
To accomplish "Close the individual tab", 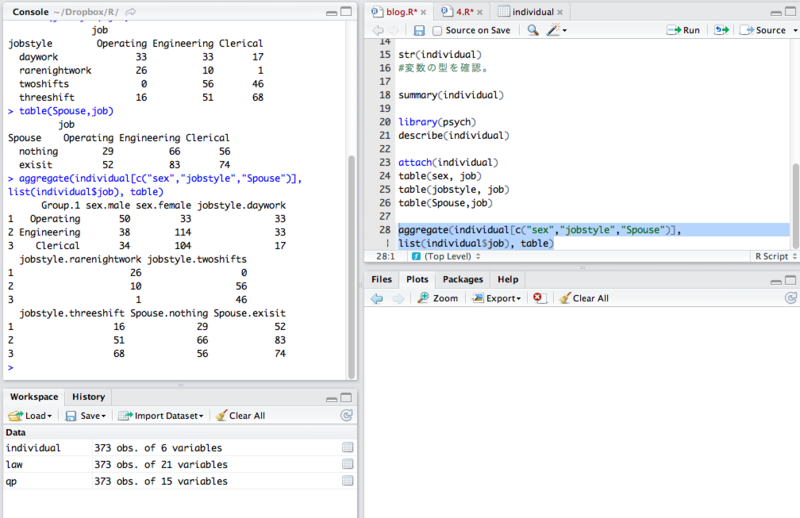I will click(x=560, y=12).
